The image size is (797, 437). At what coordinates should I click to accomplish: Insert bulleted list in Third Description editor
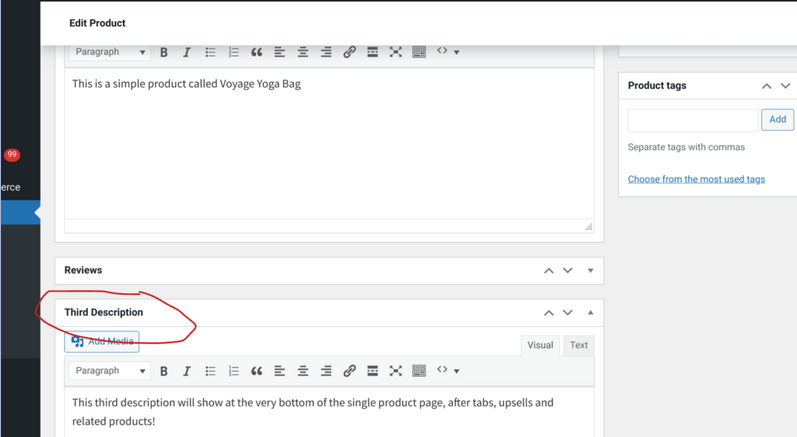point(210,371)
